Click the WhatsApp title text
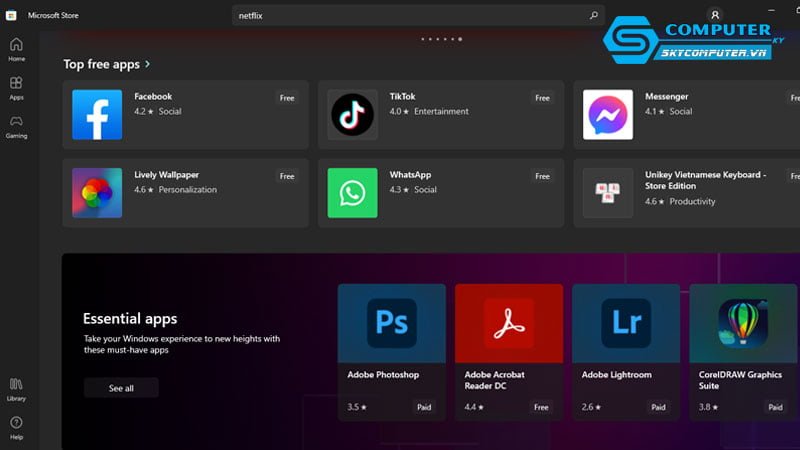The height and width of the screenshot is (450, 800). coord(410,174)
